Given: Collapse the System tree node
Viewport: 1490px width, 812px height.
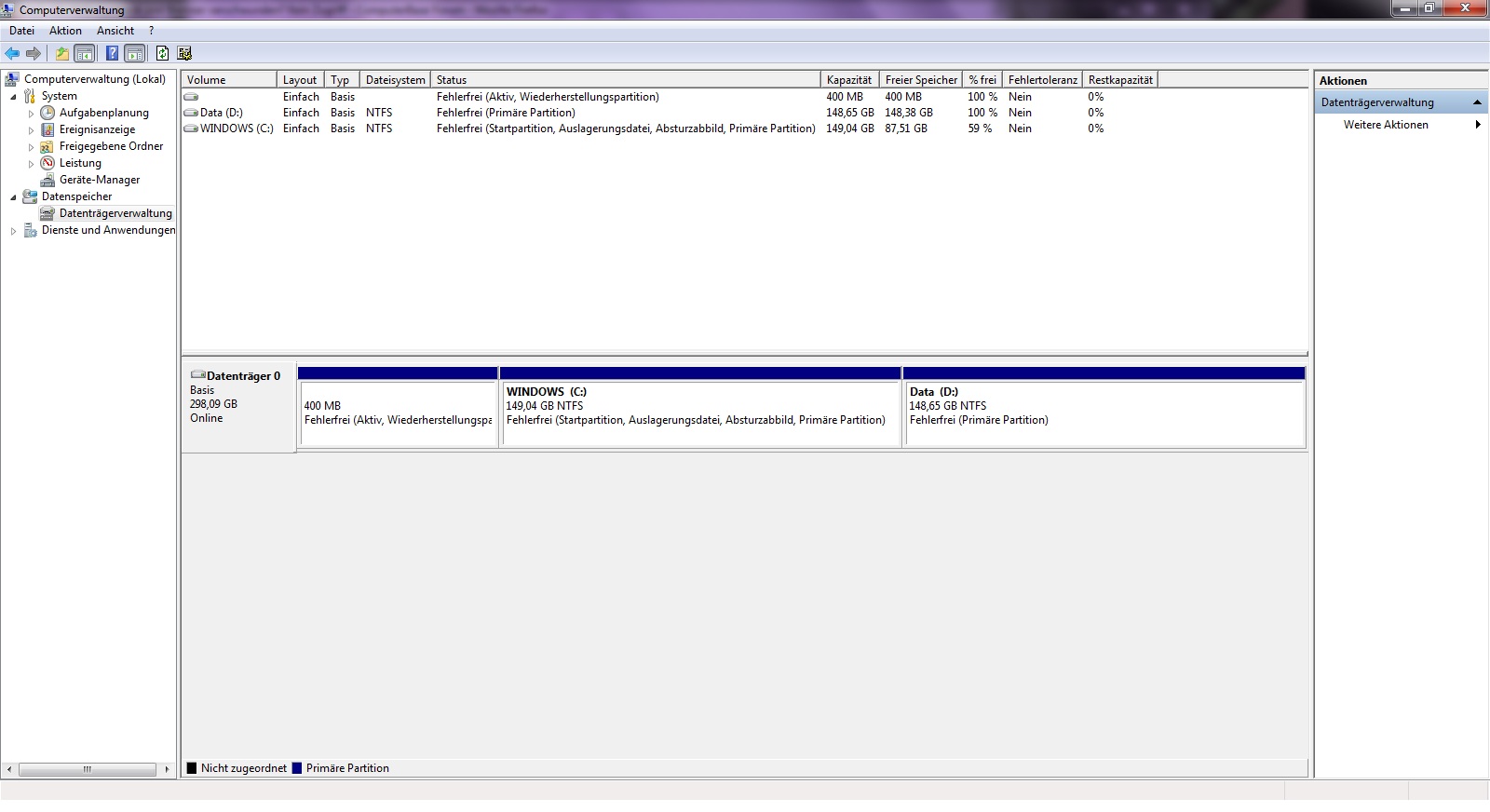Looking at the screenshot, I should click(13, 97).
